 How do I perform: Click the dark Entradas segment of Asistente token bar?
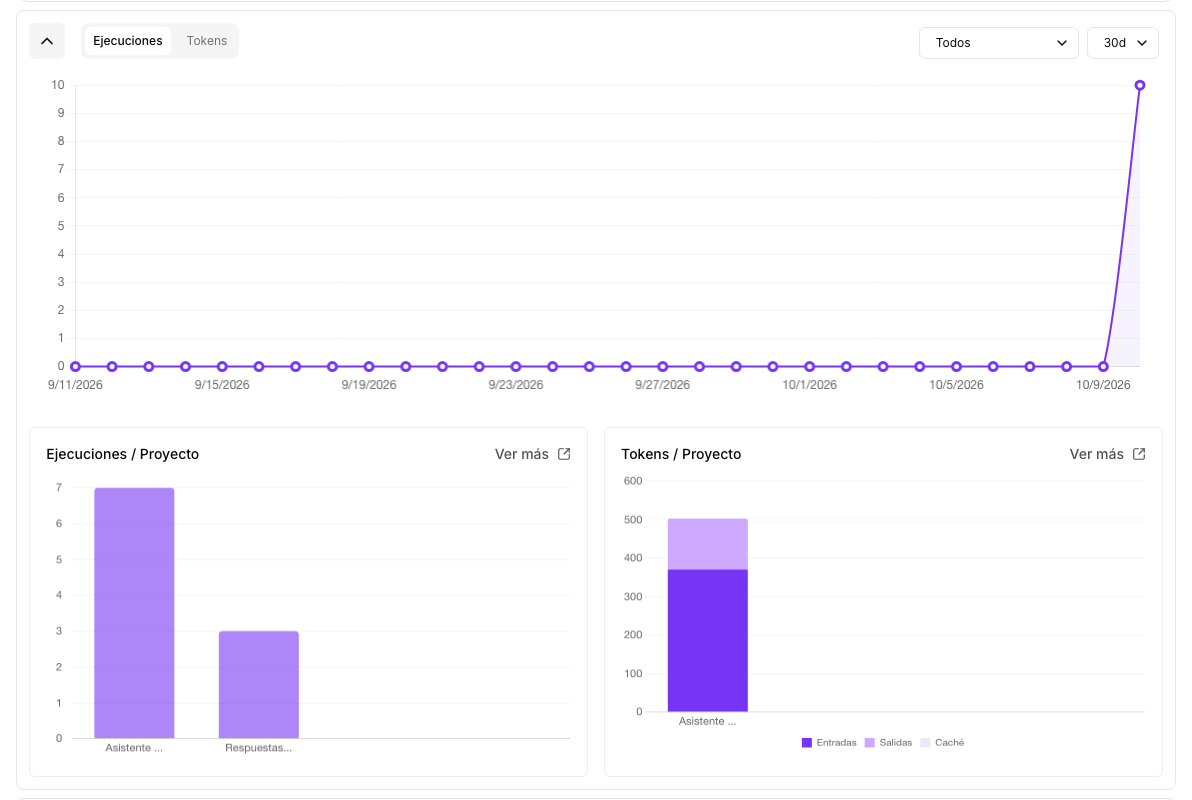coord(708,640)
